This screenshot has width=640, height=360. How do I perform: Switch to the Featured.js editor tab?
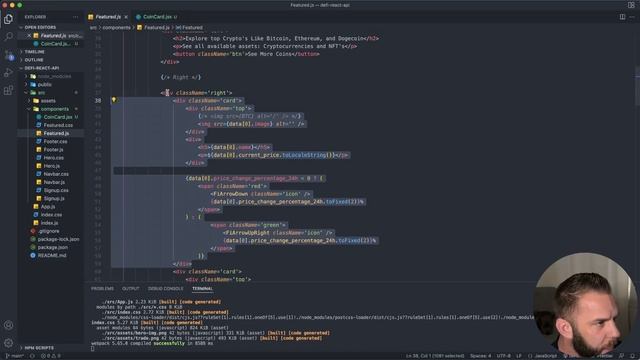click(x=108, y=17)
